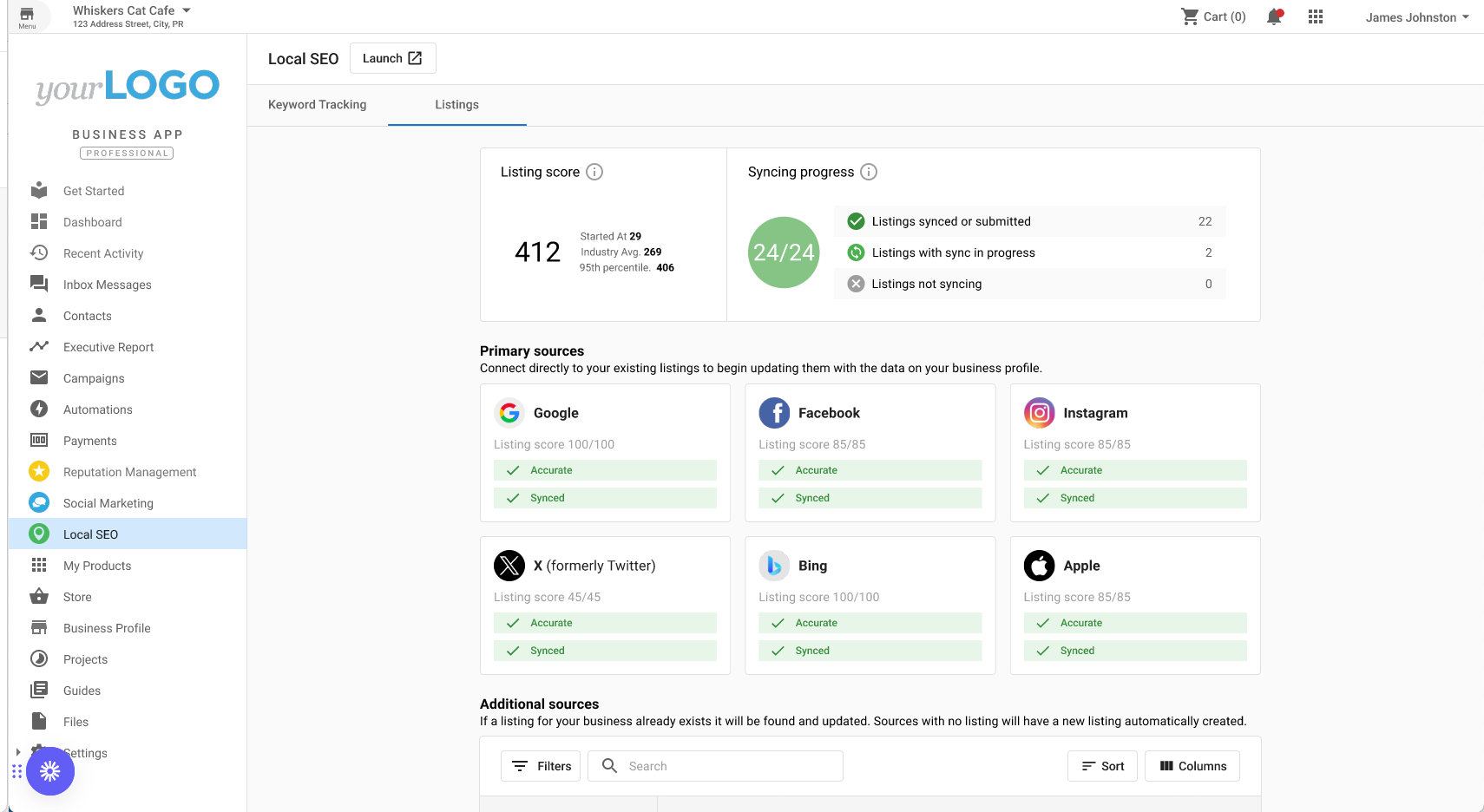Click the Local SEO pin icon
This screenshot has width=1484, height=812.
click(39, 534)
